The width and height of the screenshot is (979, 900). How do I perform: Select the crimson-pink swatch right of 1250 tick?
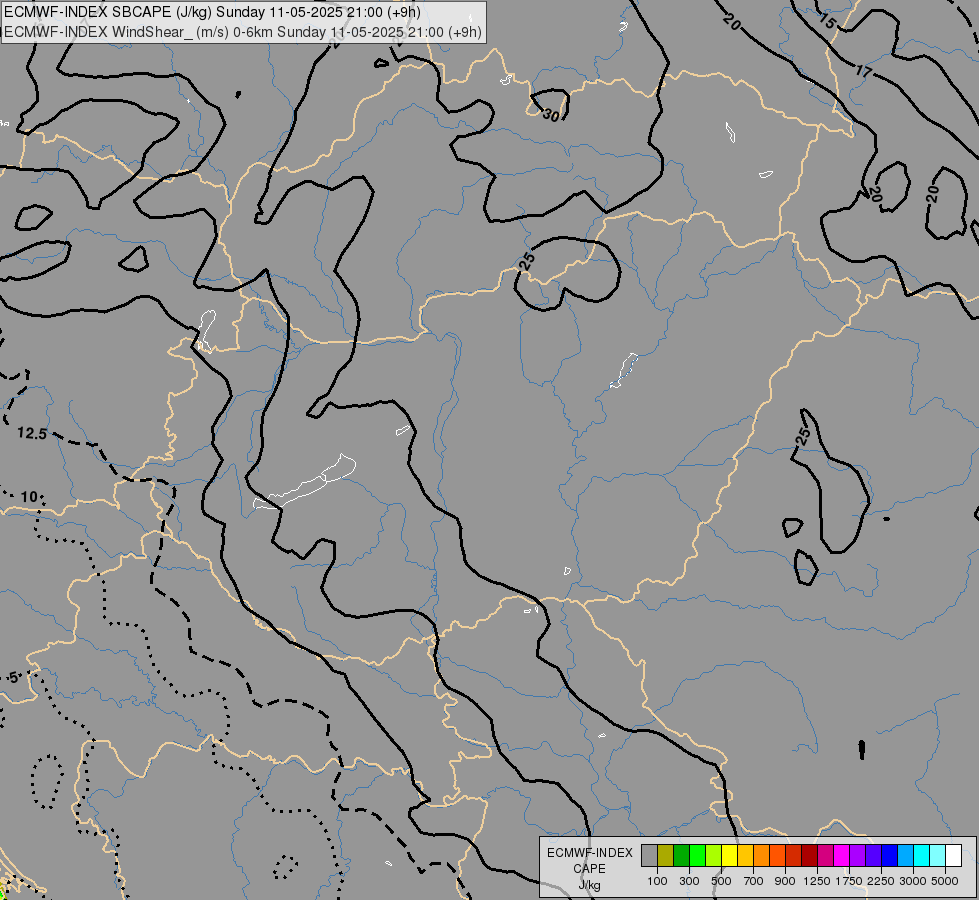[x=825, y=855]
